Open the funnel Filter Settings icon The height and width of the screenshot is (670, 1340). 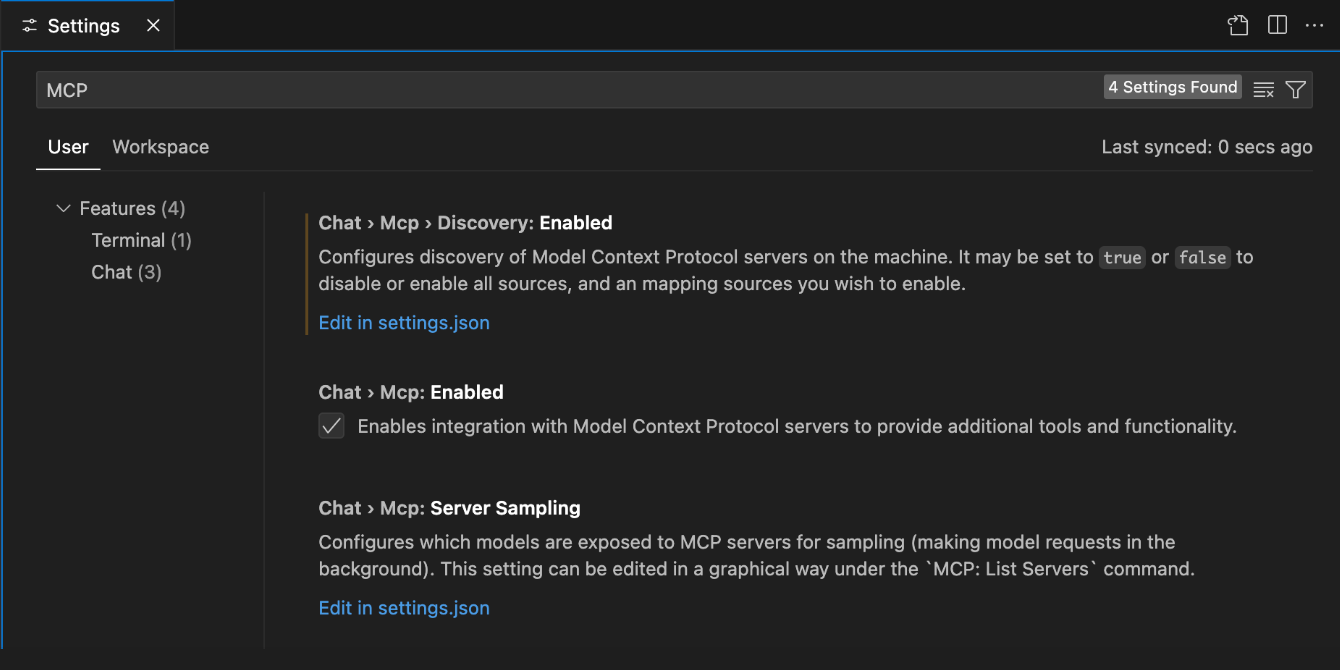(x=1295, y=89)
